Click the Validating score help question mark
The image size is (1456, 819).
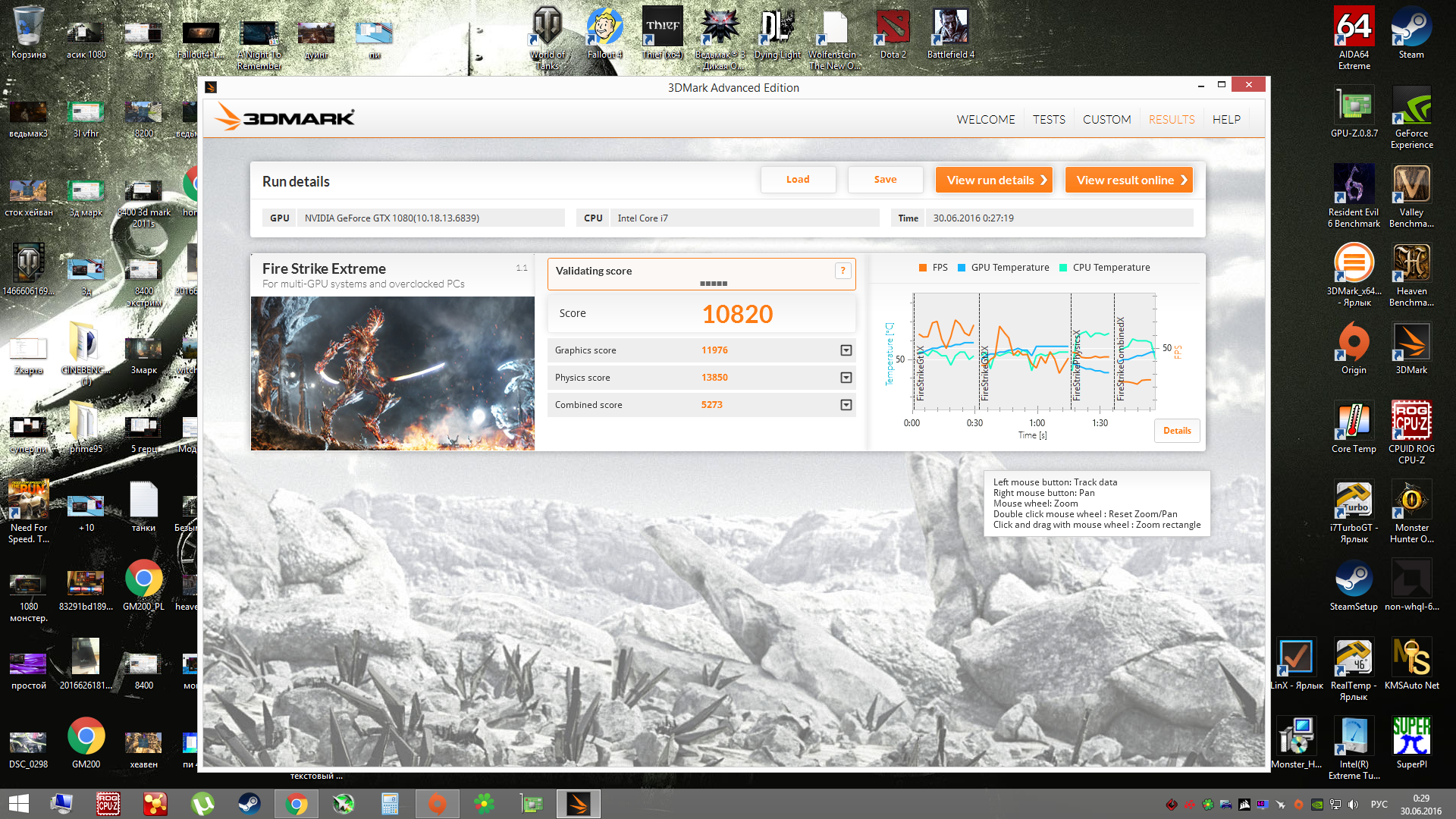click(x=843, y=271)
